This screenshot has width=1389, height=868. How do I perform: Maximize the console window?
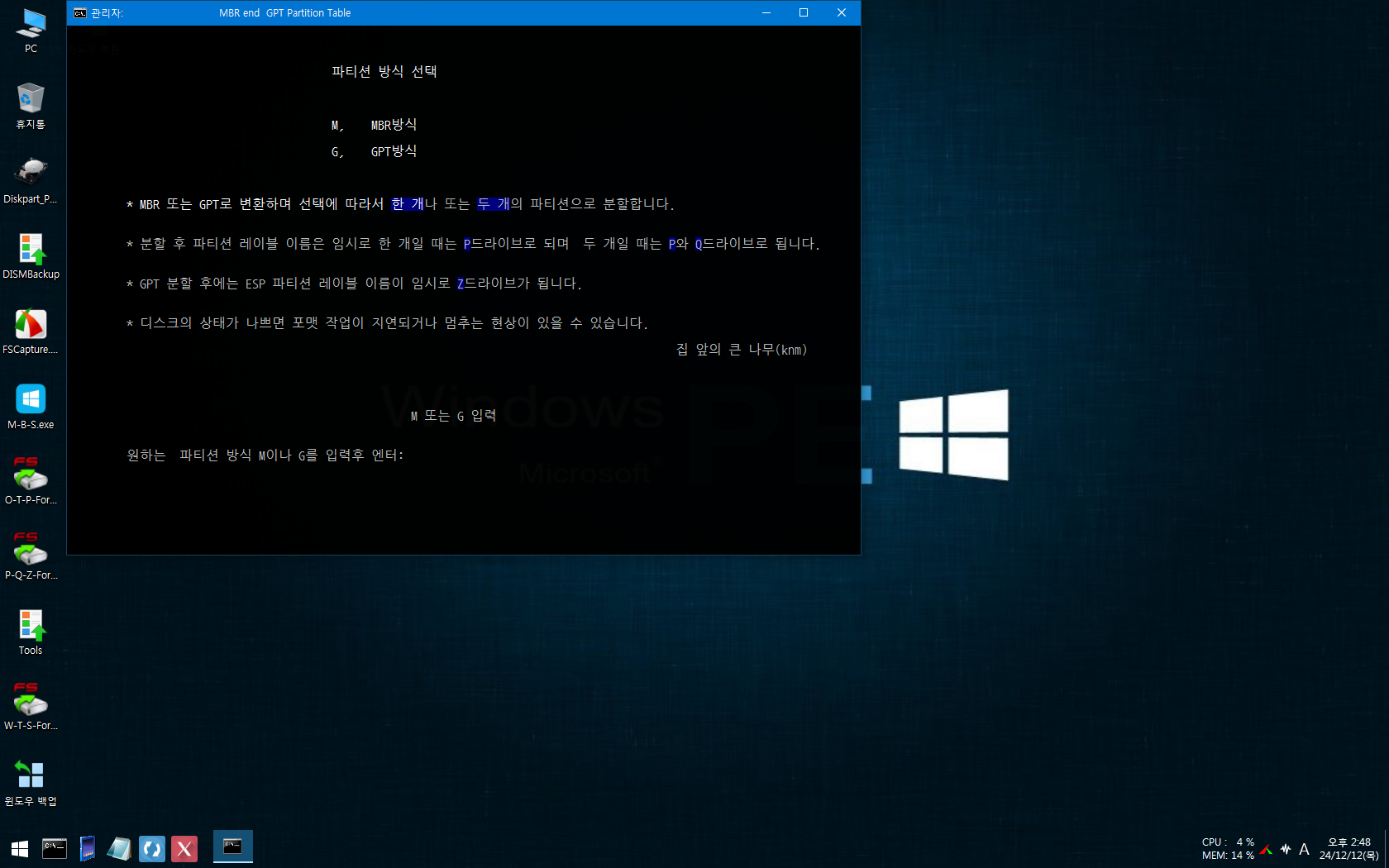[804, 13]
